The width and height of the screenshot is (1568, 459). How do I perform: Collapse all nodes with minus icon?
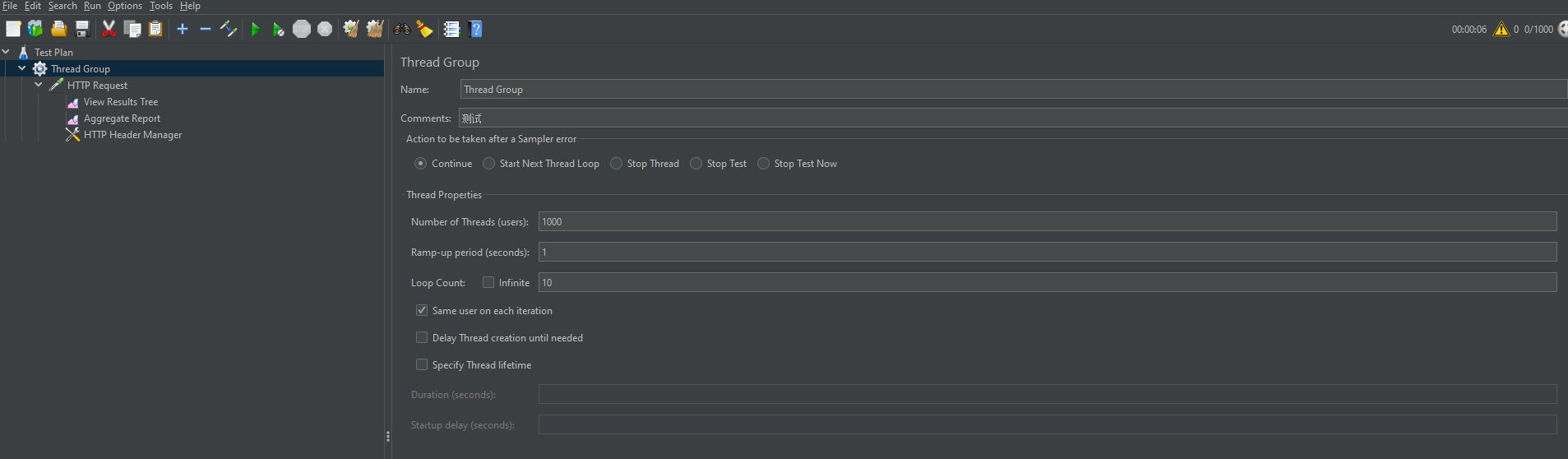coord(206,29)
